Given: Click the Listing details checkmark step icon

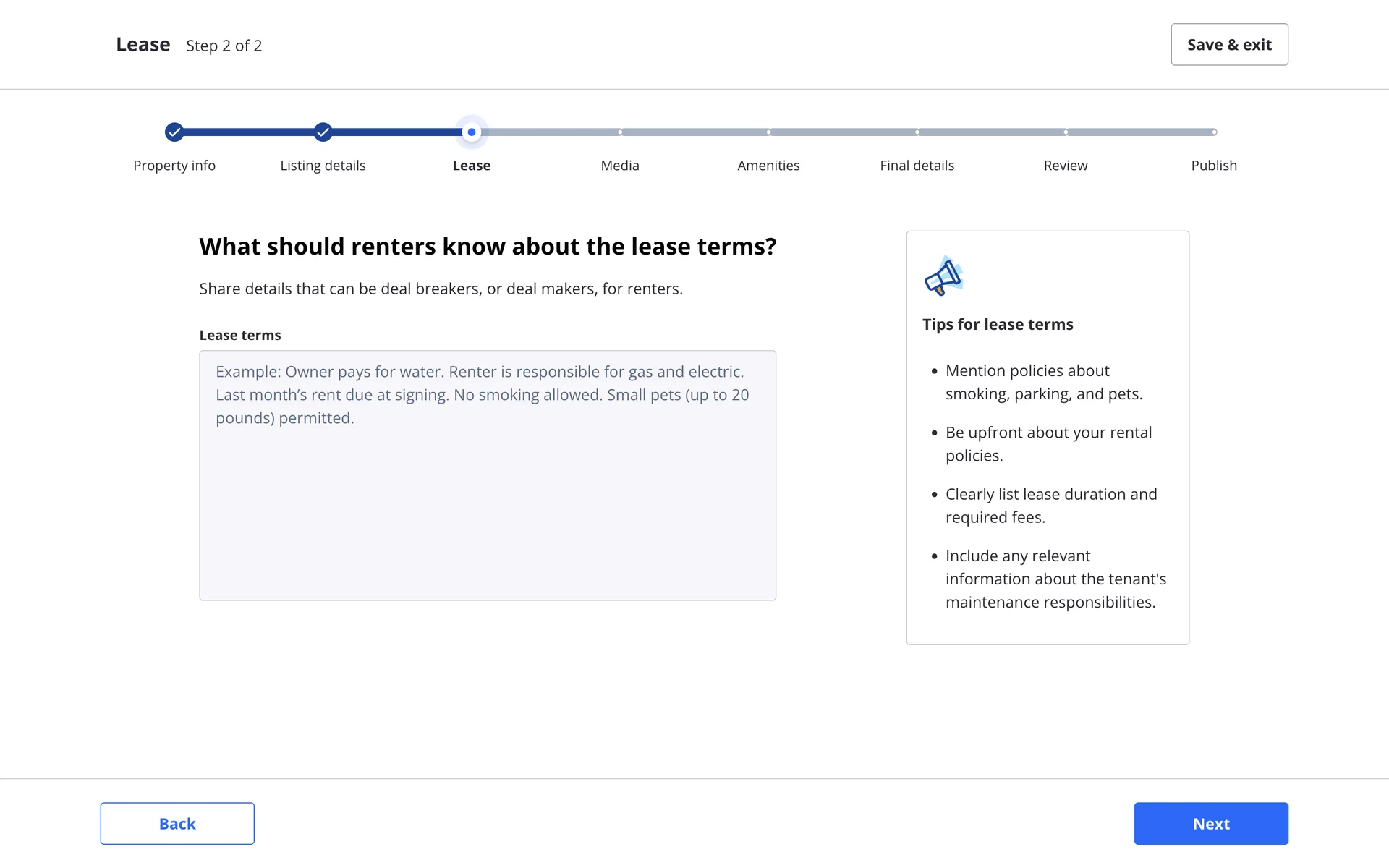Looking at the screenshot, I should click(x=323, y=132).
